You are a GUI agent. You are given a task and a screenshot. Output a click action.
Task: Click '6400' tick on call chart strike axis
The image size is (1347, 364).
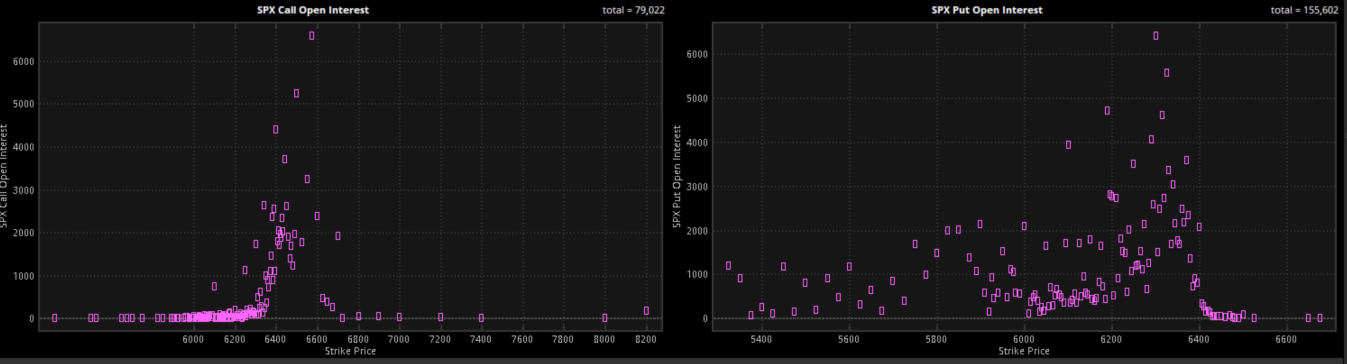[275, 340]
